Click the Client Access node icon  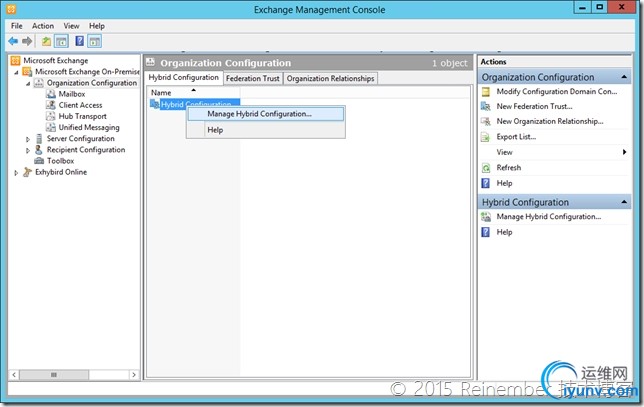[x=51, y=105]
